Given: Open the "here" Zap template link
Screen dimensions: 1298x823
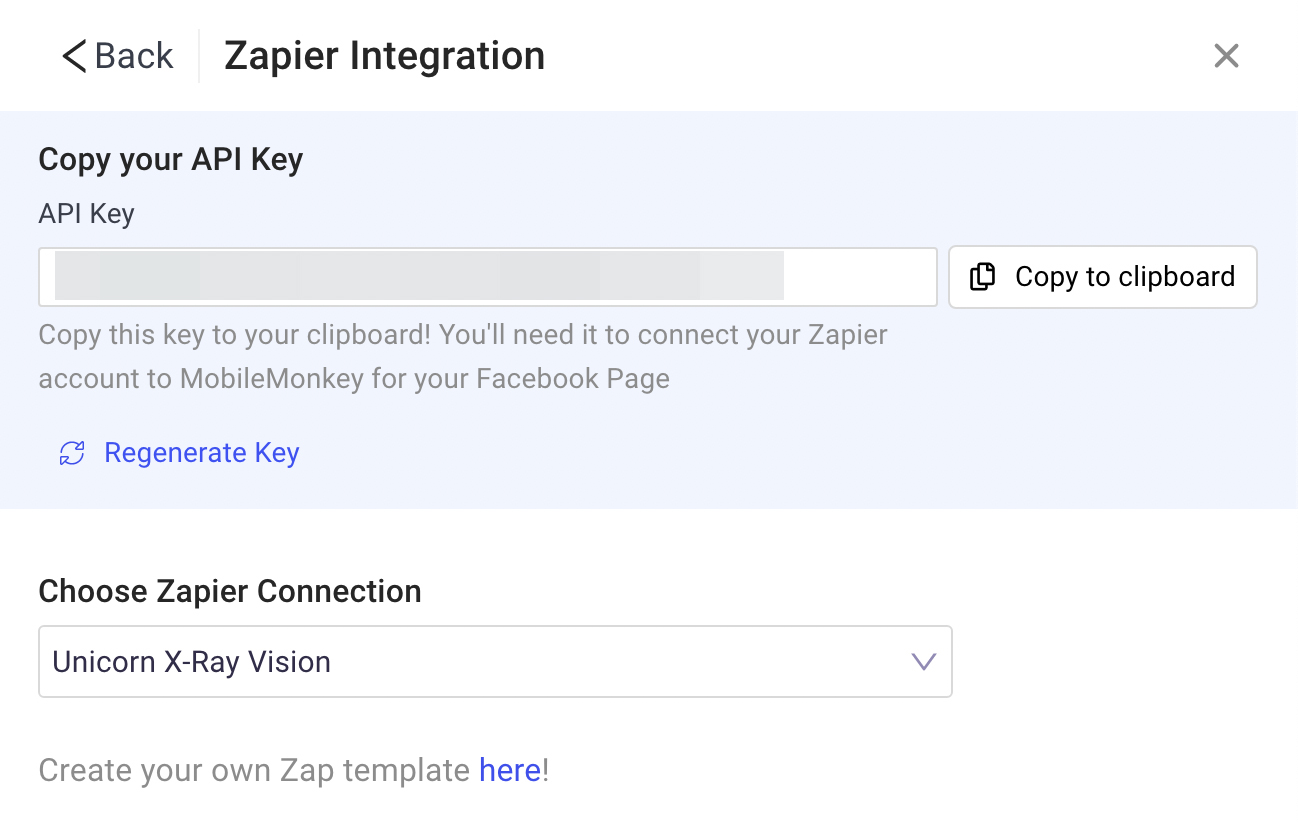Looking at the screenshot, I should pyautogui.click(x=510, y=770).
